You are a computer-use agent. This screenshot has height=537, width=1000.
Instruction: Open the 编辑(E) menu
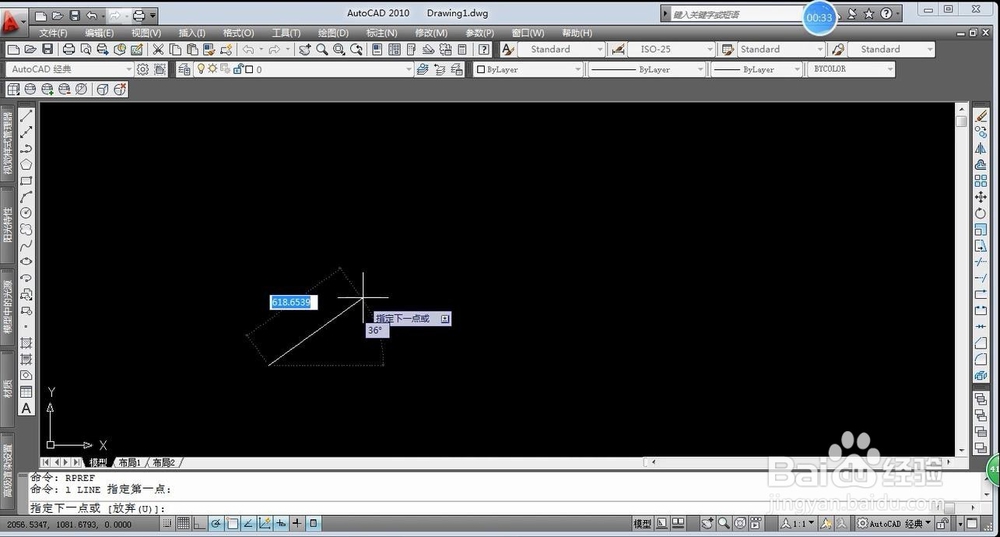coord(99,33)
